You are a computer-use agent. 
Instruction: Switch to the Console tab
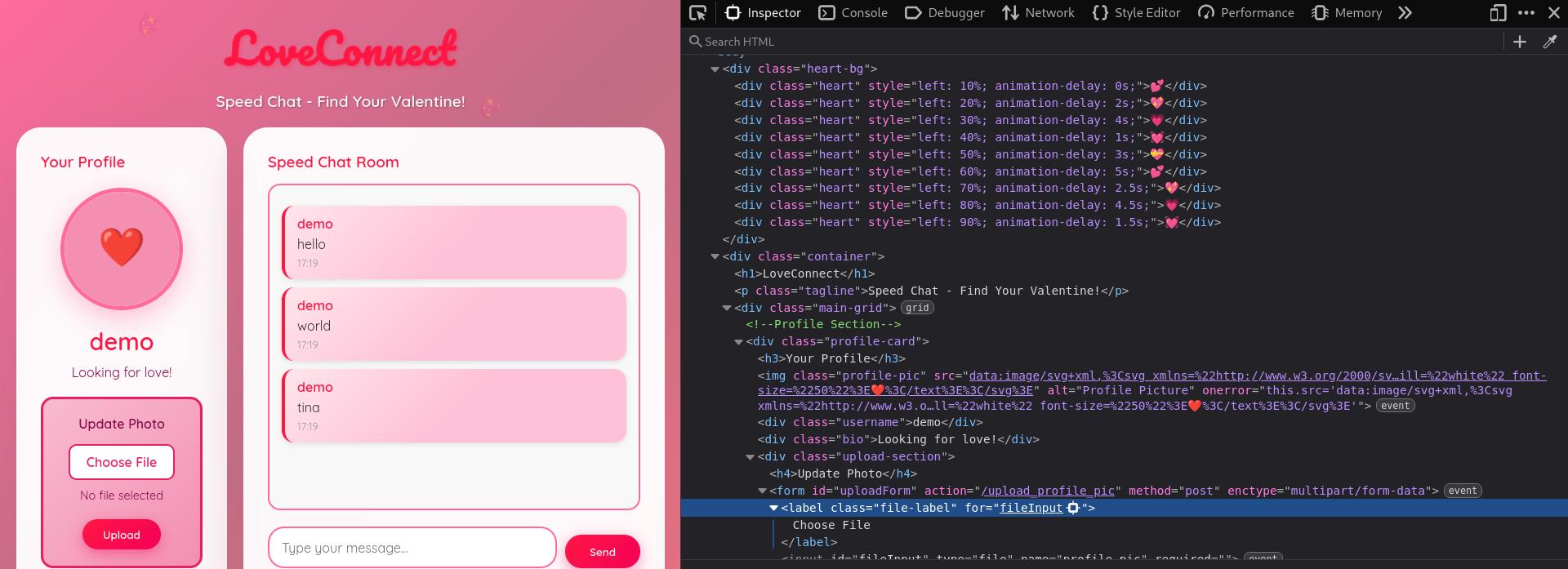tap(853, 13)
